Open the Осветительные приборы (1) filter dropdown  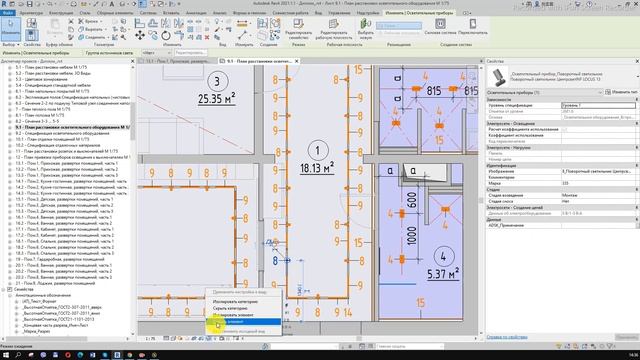[x=545, y=93]
